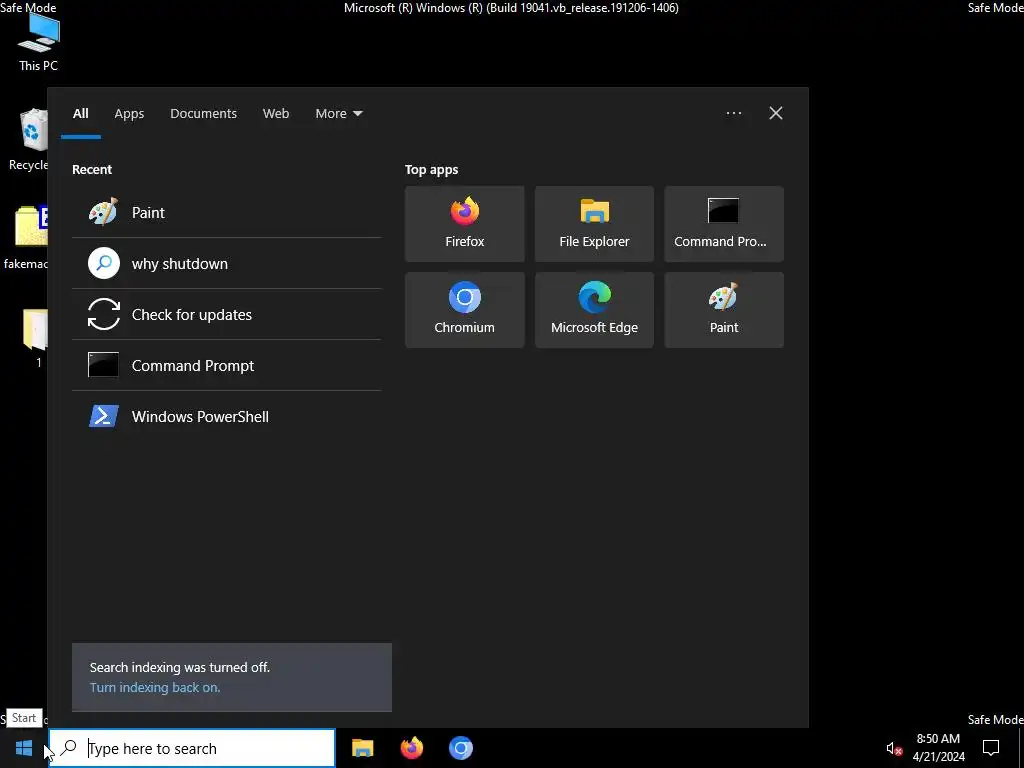Image resolution: width=1024 pixels, height=768 pixels.
Task: Click the magnifier icon in search box
Action: 68,748
